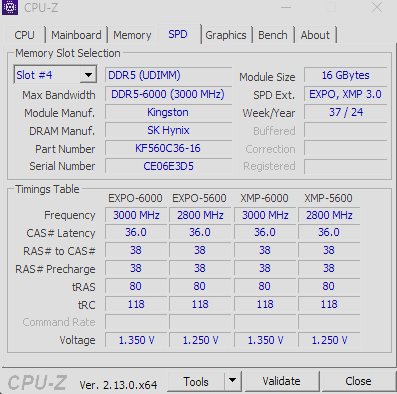Click the SK Hynix DRAM manufacturer value
Image resolution: width=397 pixels, height=394 pixels.
(x=168, y=130)
